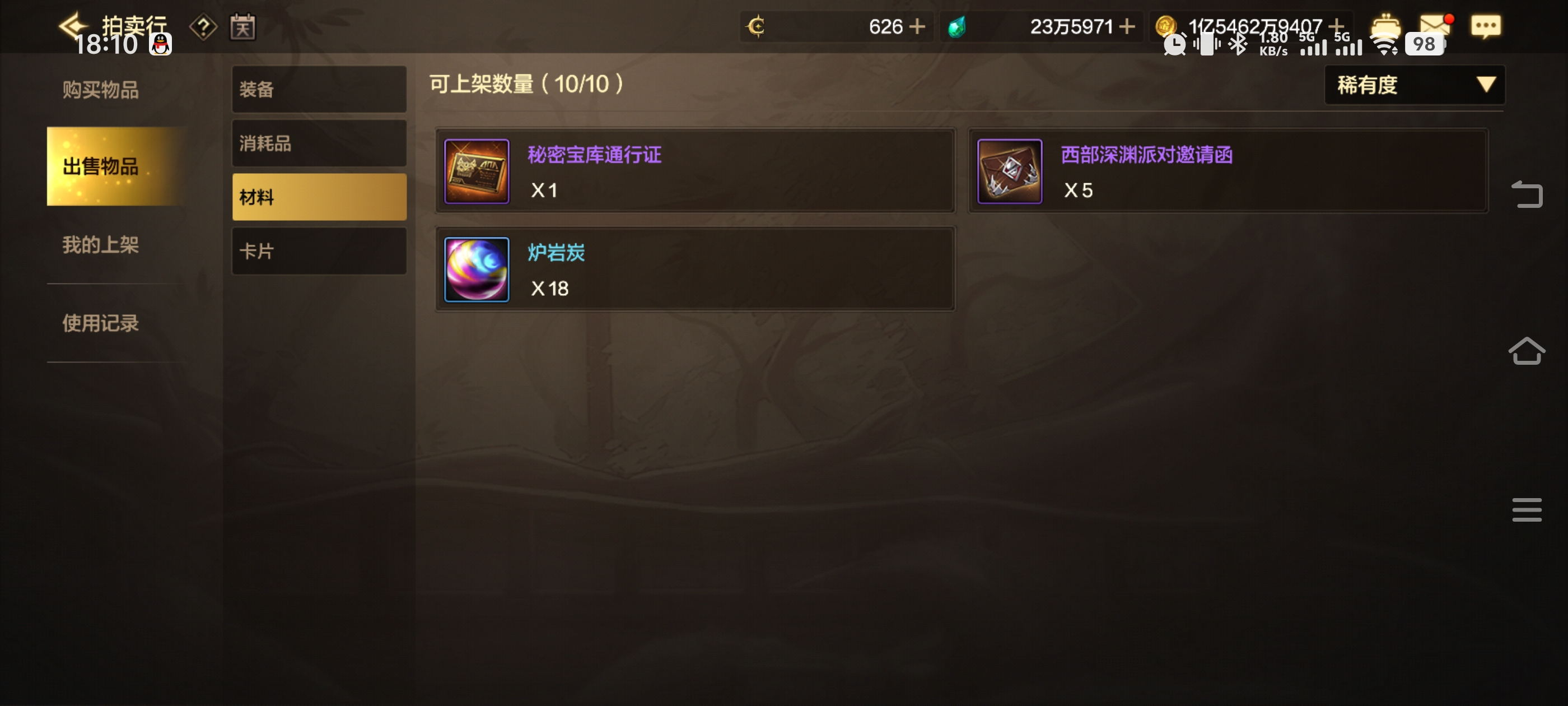Image resolution: width=1568 pixels, height=706 pixels.
Task: Select the 秘密宝库通行证 item
Action: (x=695, y=171)
